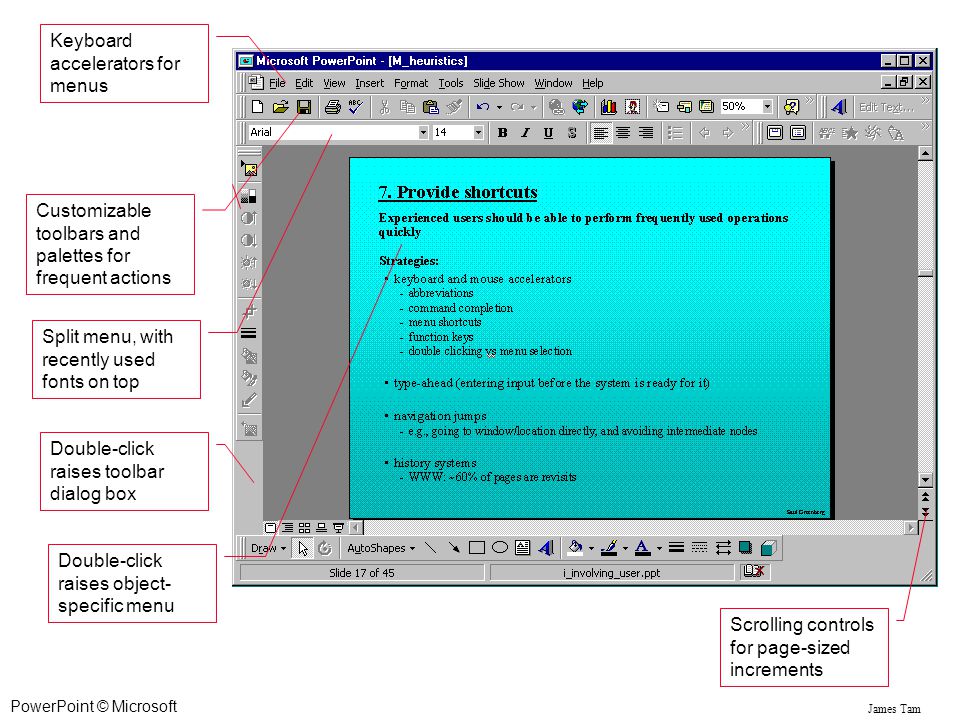Select the Line tool in the Draw toolbar
The width and height of the screenshot is (960, 720).
[x=431, y=548]
